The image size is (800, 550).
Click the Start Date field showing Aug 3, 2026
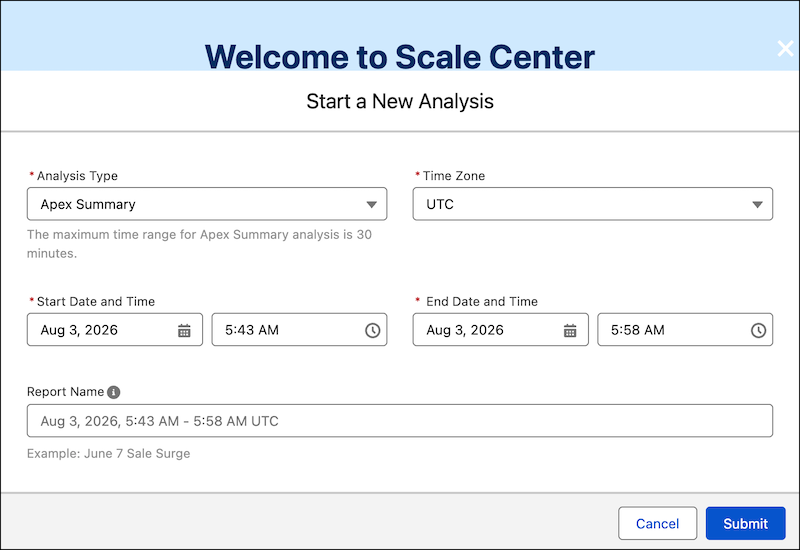point(115,330)
